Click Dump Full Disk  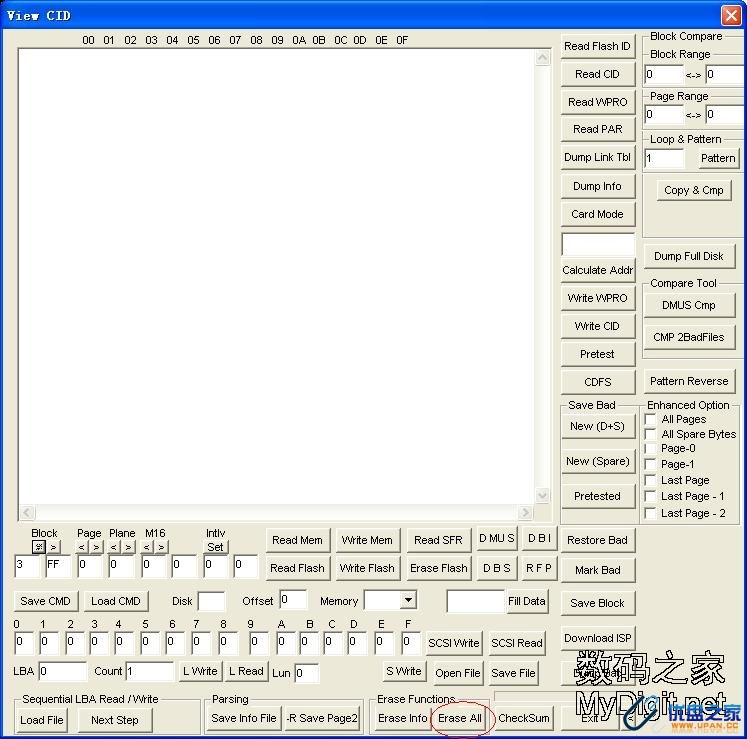689,256
